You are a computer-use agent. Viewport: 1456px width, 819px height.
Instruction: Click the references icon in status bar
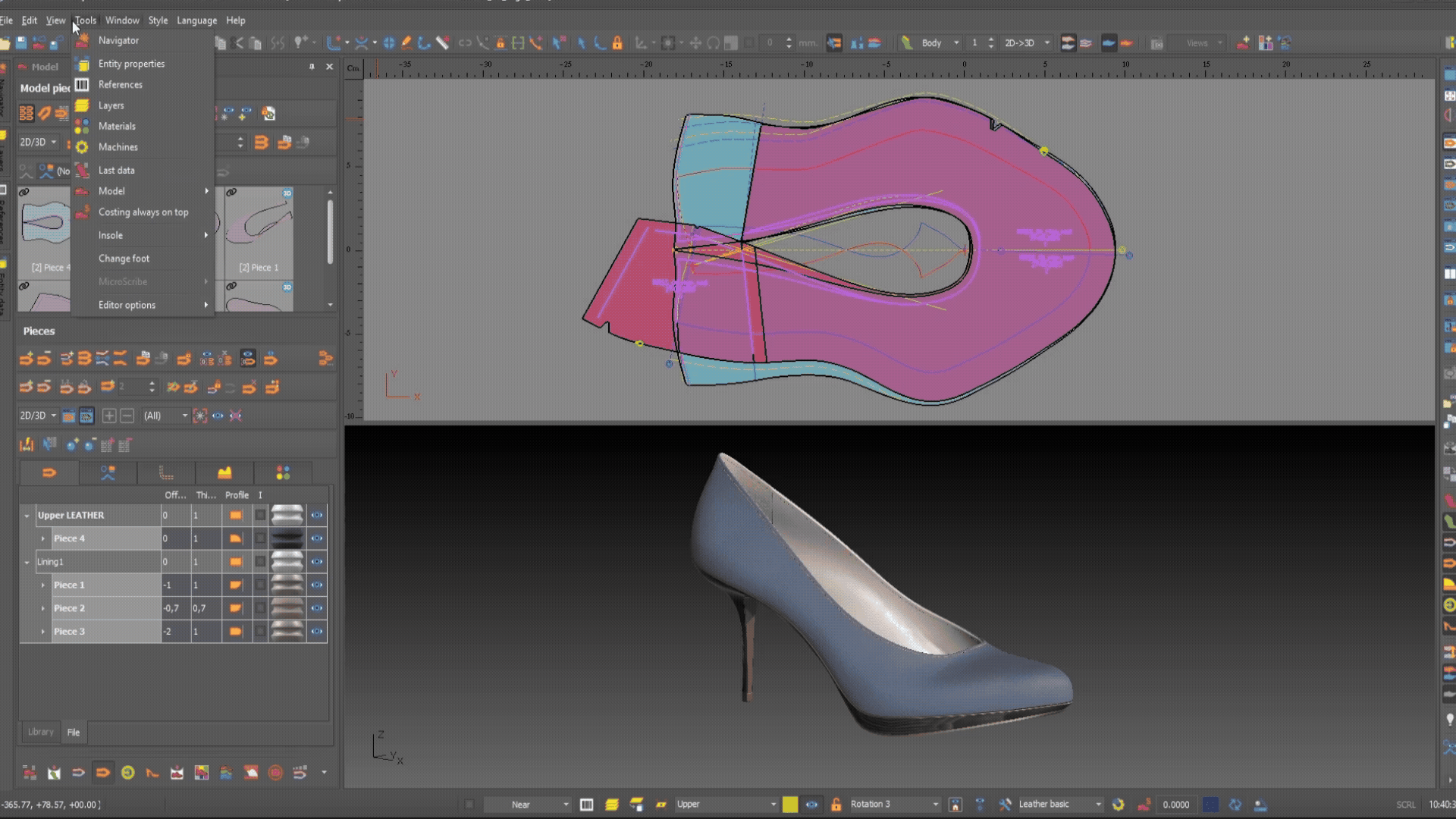point(586,805)
